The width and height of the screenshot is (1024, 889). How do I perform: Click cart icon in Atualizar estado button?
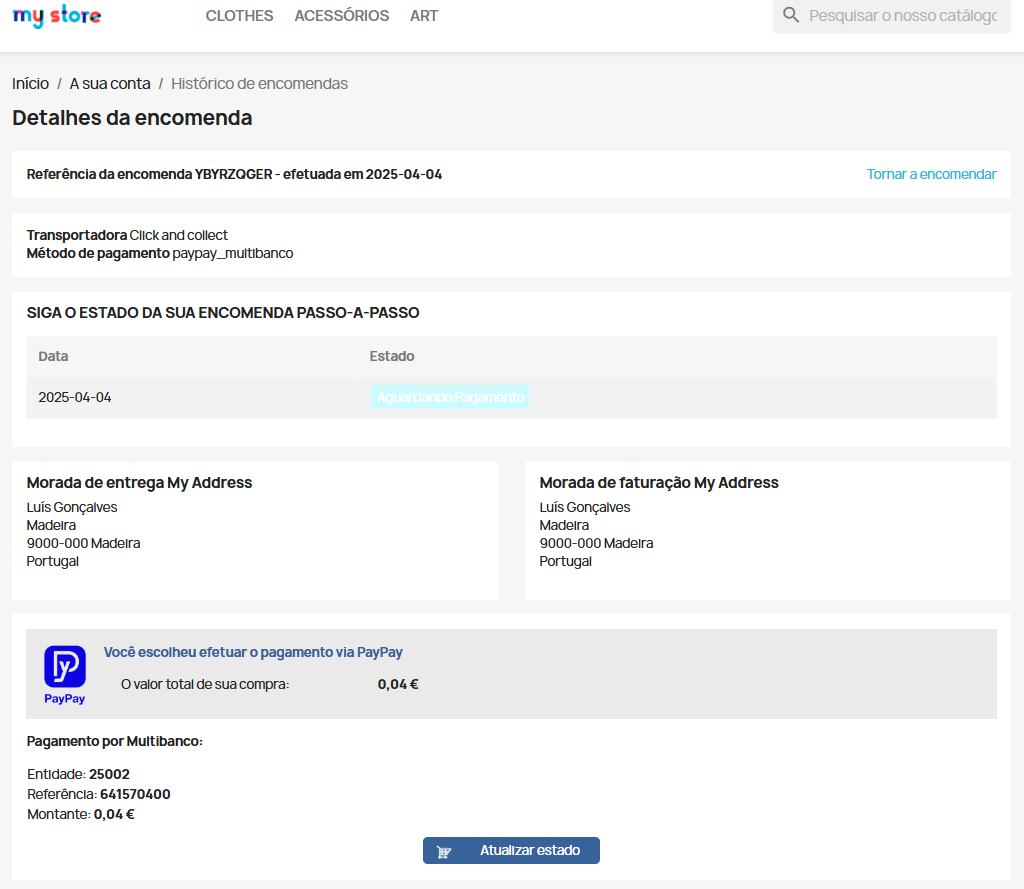[x=445, y=851]
